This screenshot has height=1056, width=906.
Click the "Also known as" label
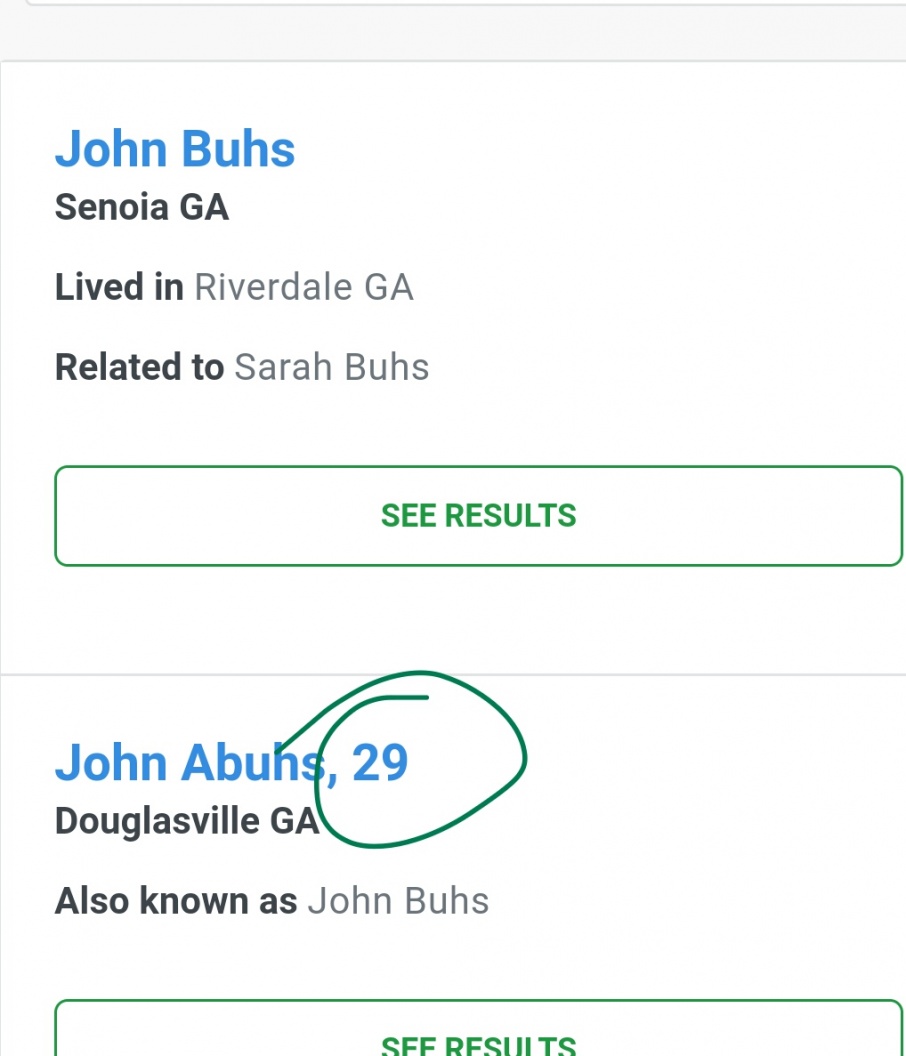[176, 900]
